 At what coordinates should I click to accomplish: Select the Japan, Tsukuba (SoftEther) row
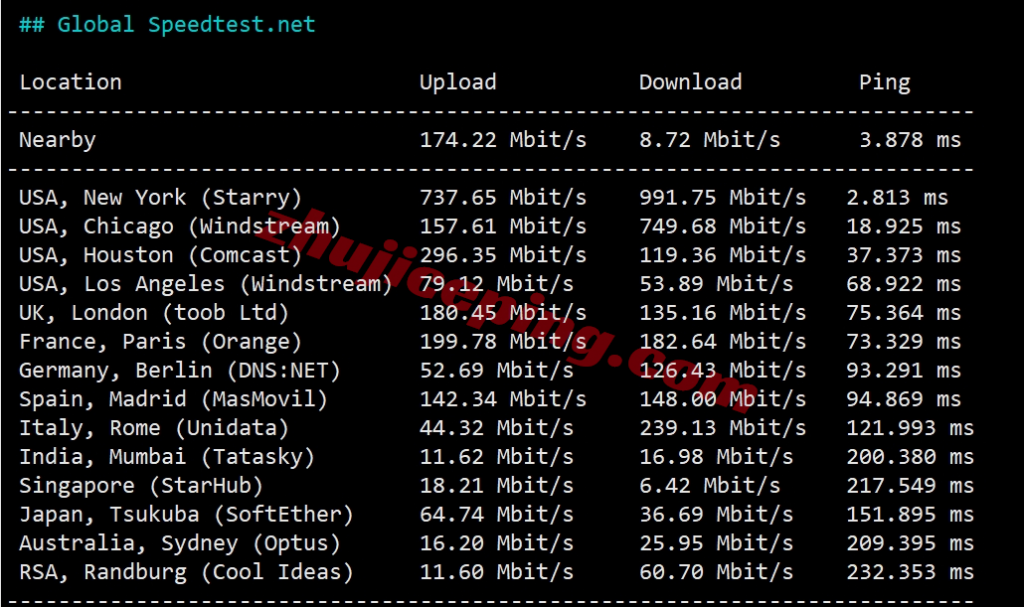click(186, 516)
